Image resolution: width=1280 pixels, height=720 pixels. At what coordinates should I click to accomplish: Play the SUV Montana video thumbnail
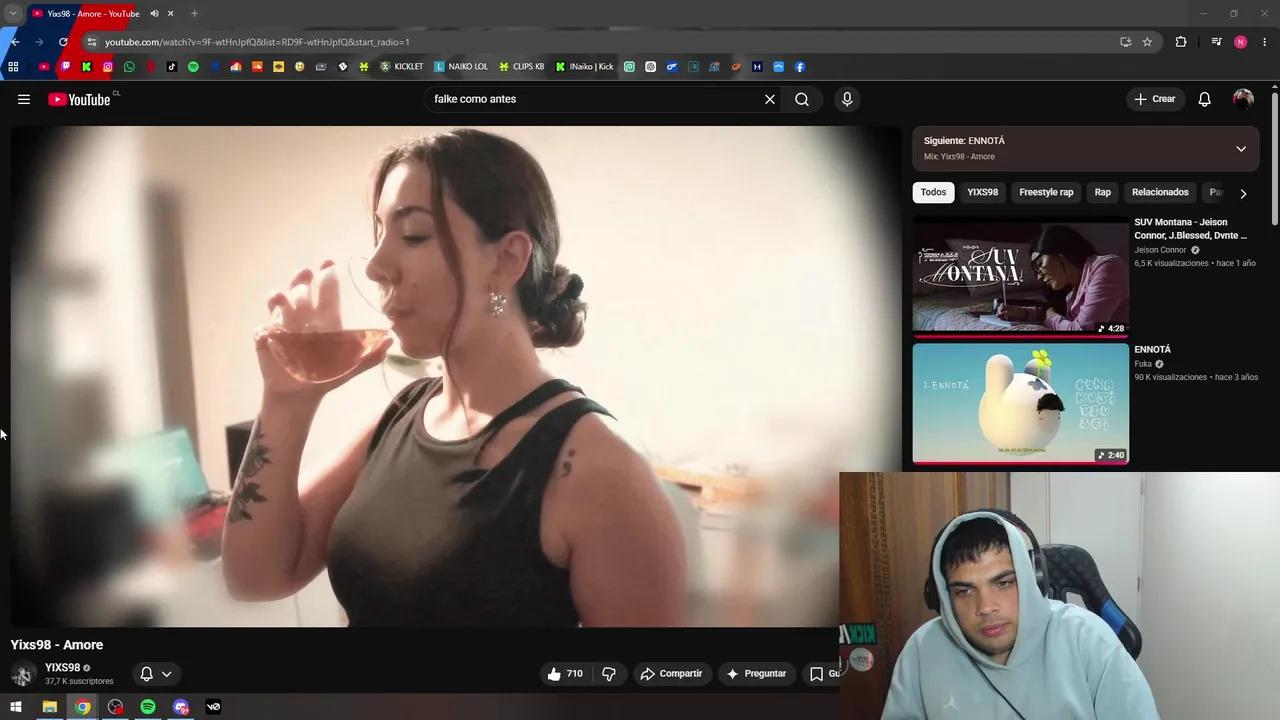[x=1020, y=277]
